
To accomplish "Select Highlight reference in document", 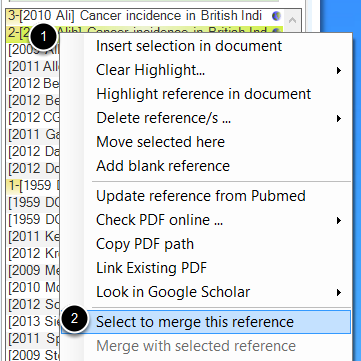I will 203,94.
